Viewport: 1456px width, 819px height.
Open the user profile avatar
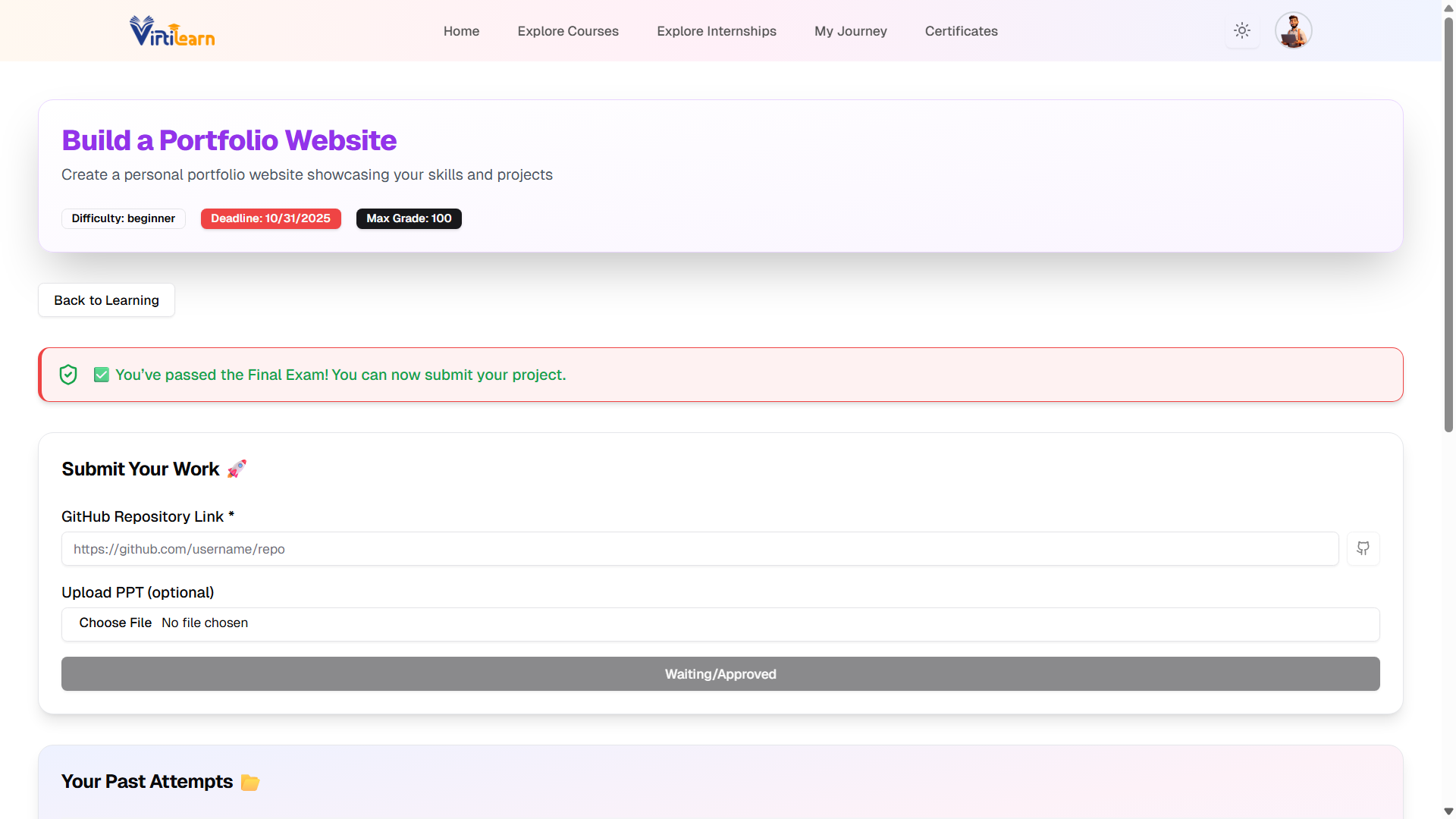(x=1293, y=31)
